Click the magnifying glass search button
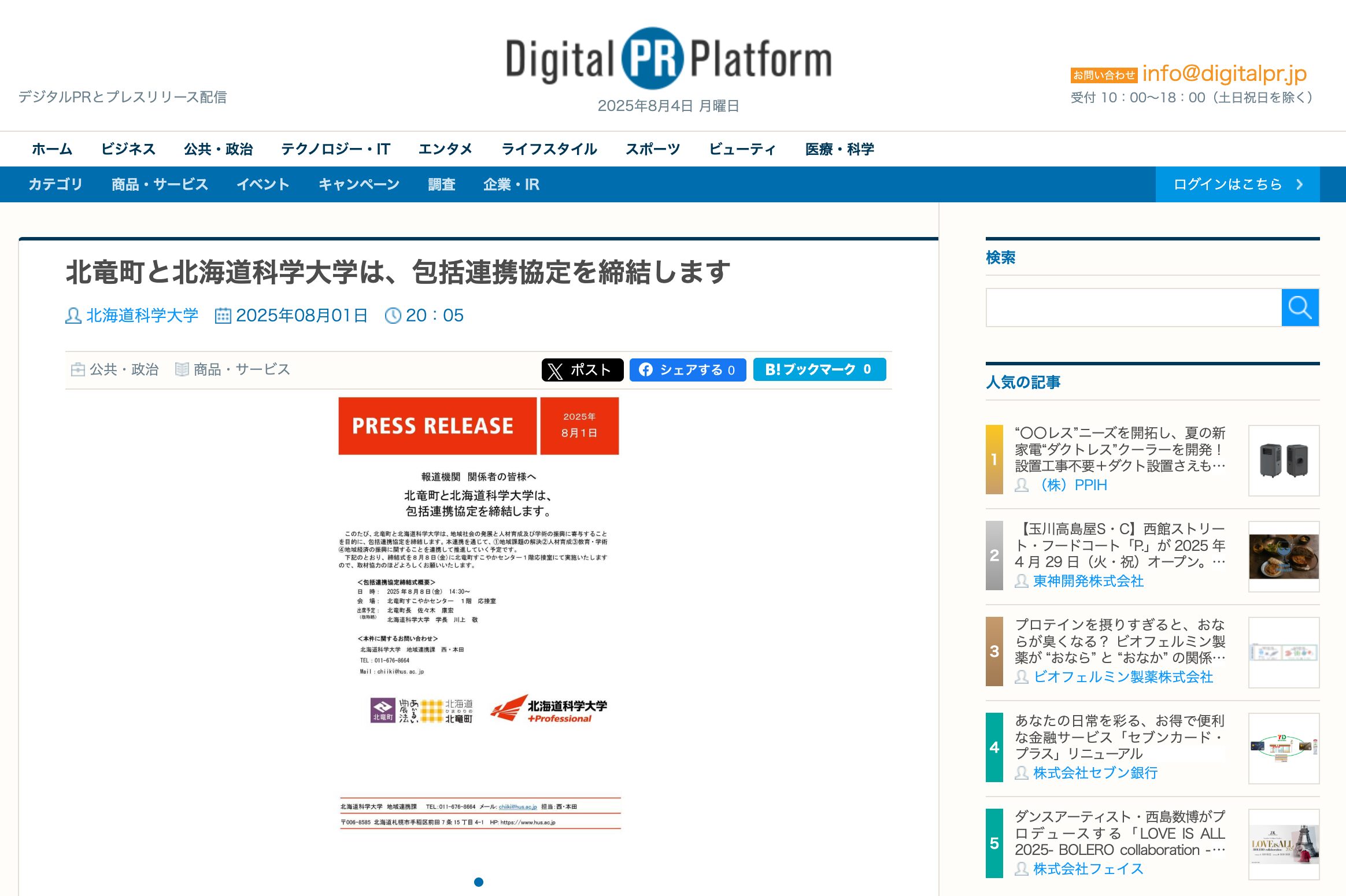 (x=1300, y=308)
